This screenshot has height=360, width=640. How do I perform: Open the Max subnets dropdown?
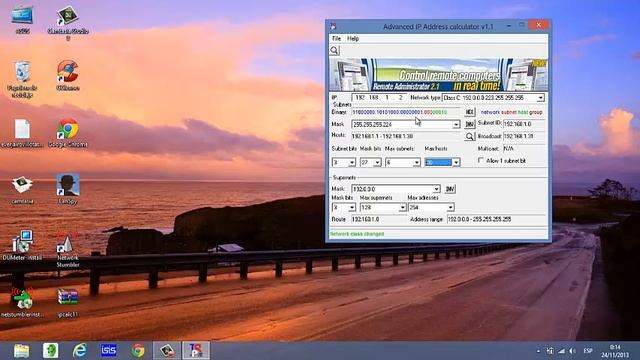416,162
